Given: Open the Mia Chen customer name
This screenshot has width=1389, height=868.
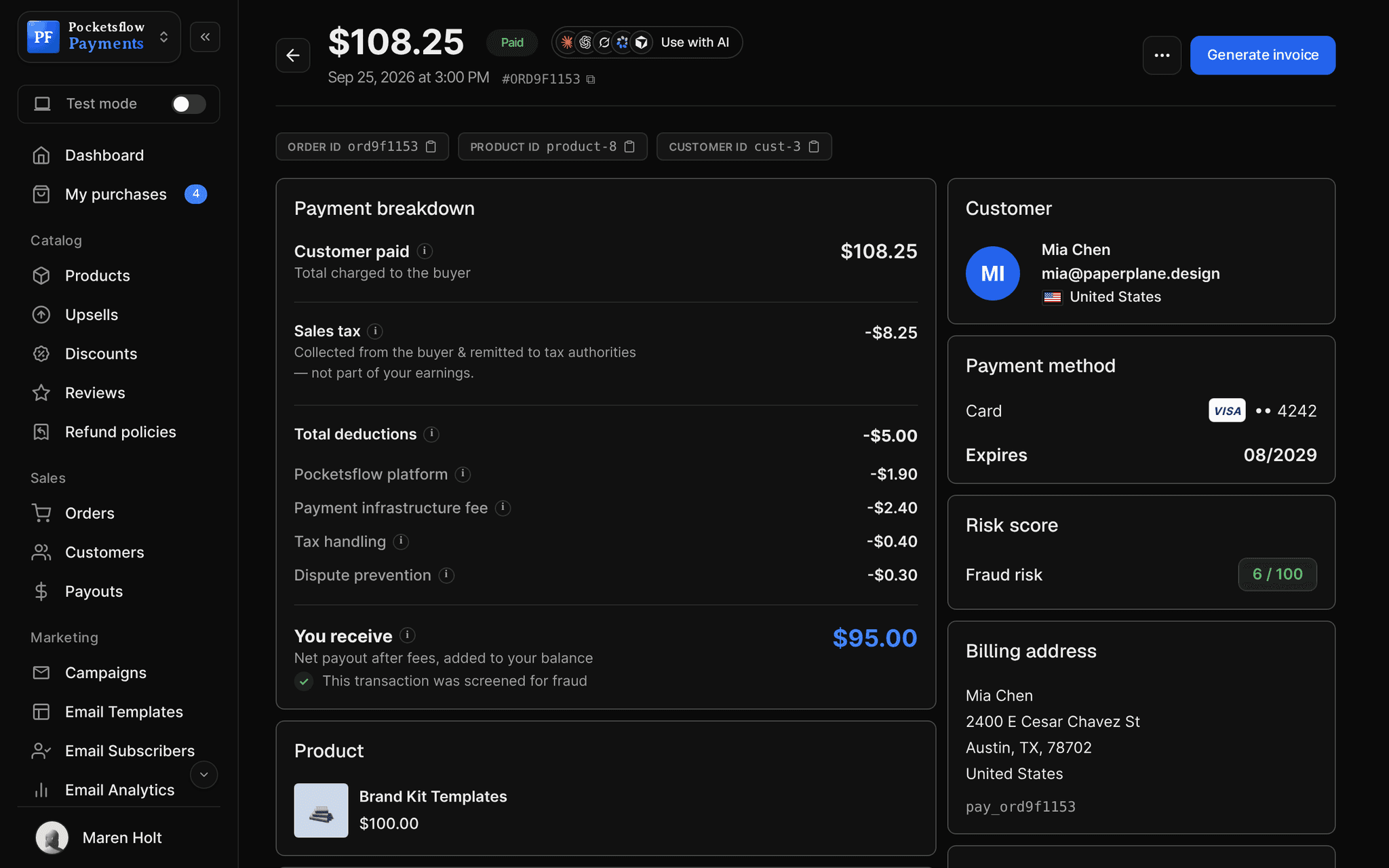Looking at the screenshot, I should (1076, 250).
